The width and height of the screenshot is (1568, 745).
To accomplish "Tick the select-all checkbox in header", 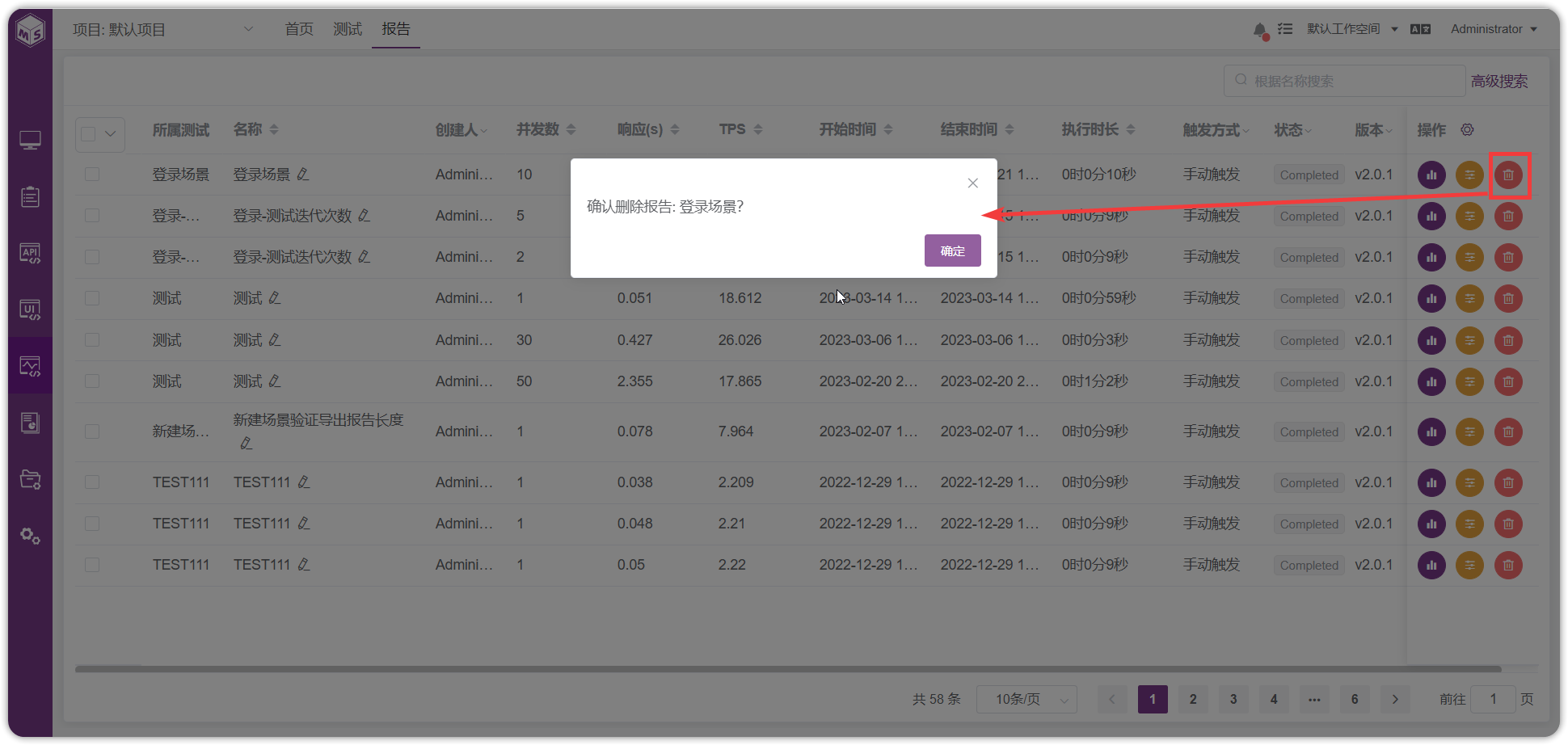I will click(x=88, y=134).
